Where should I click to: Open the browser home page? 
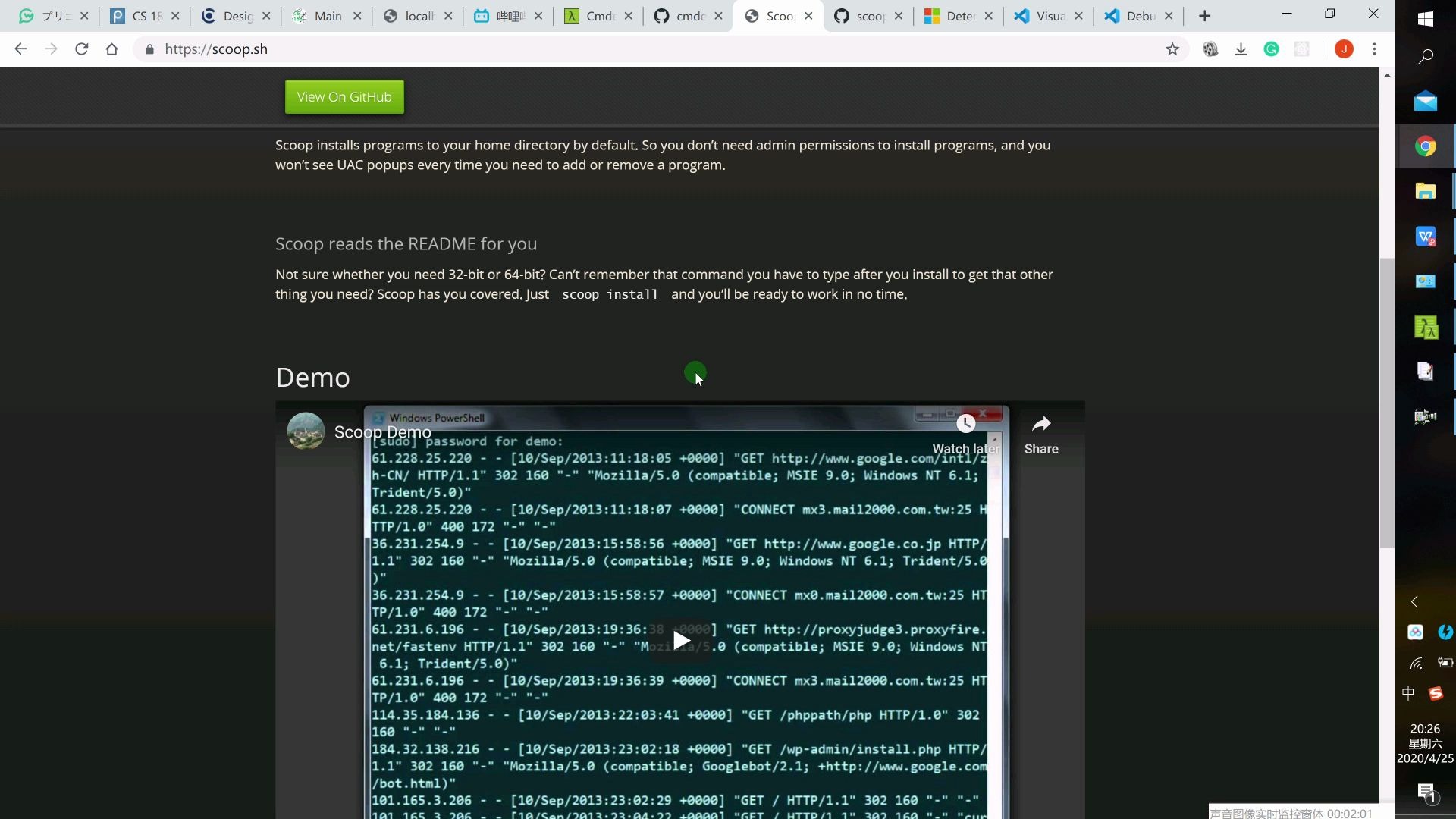[111, 49]
